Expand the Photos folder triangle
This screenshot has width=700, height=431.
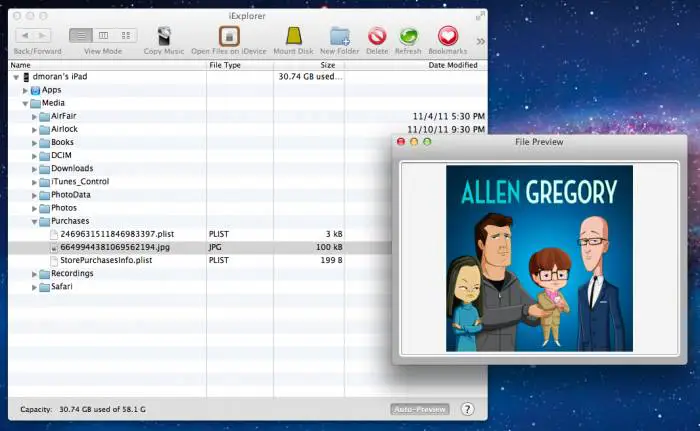click(34, 209)
